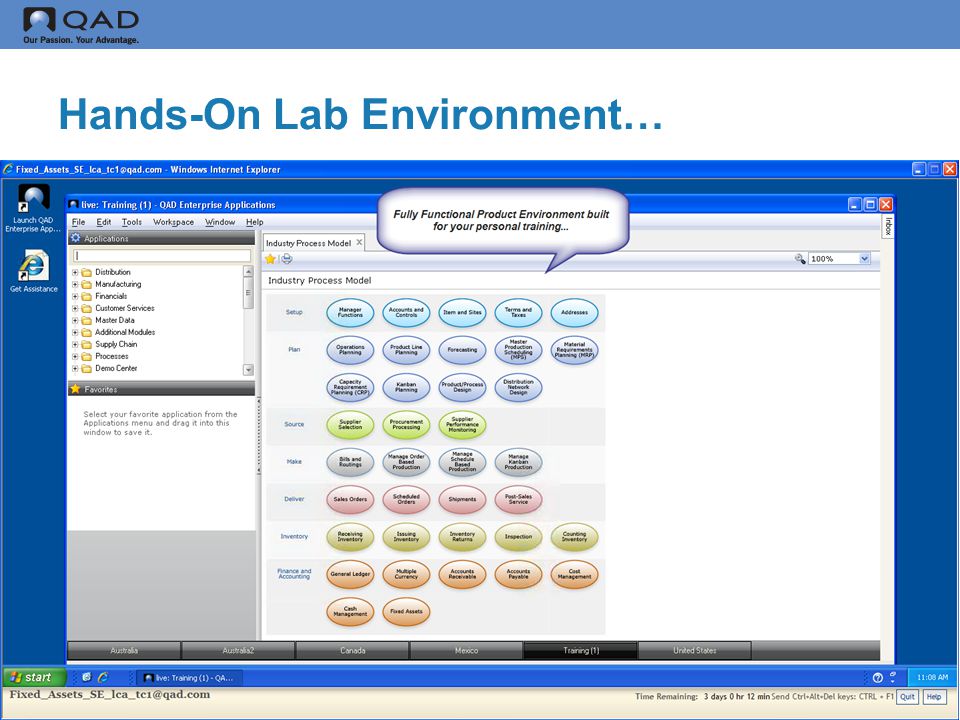Screen dimensions: 960x720
Task: Open Capacity Requirement Planning (CRP) node
Action: click(x=350, y=388)
